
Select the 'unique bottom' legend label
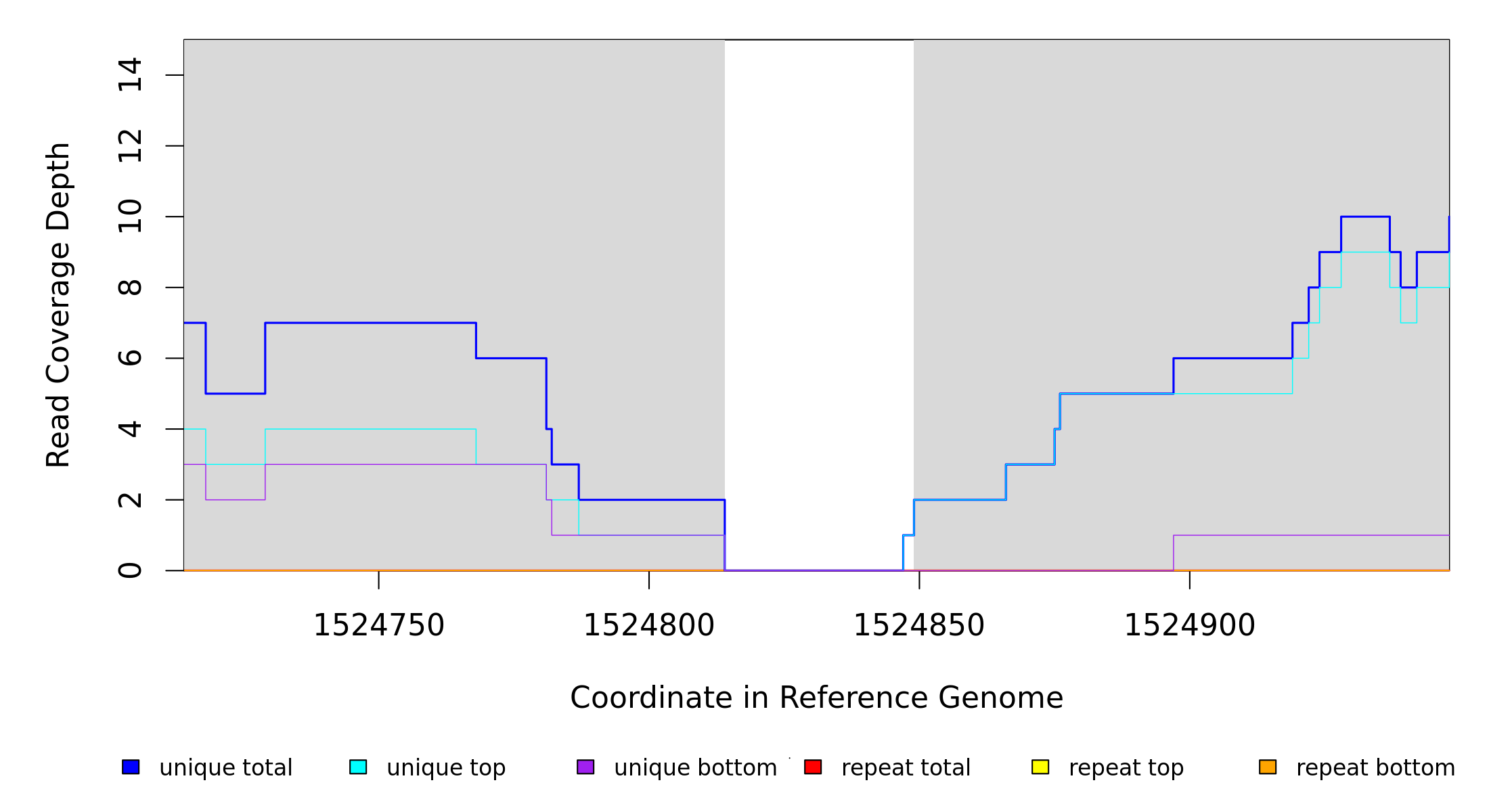coord(695,768)
